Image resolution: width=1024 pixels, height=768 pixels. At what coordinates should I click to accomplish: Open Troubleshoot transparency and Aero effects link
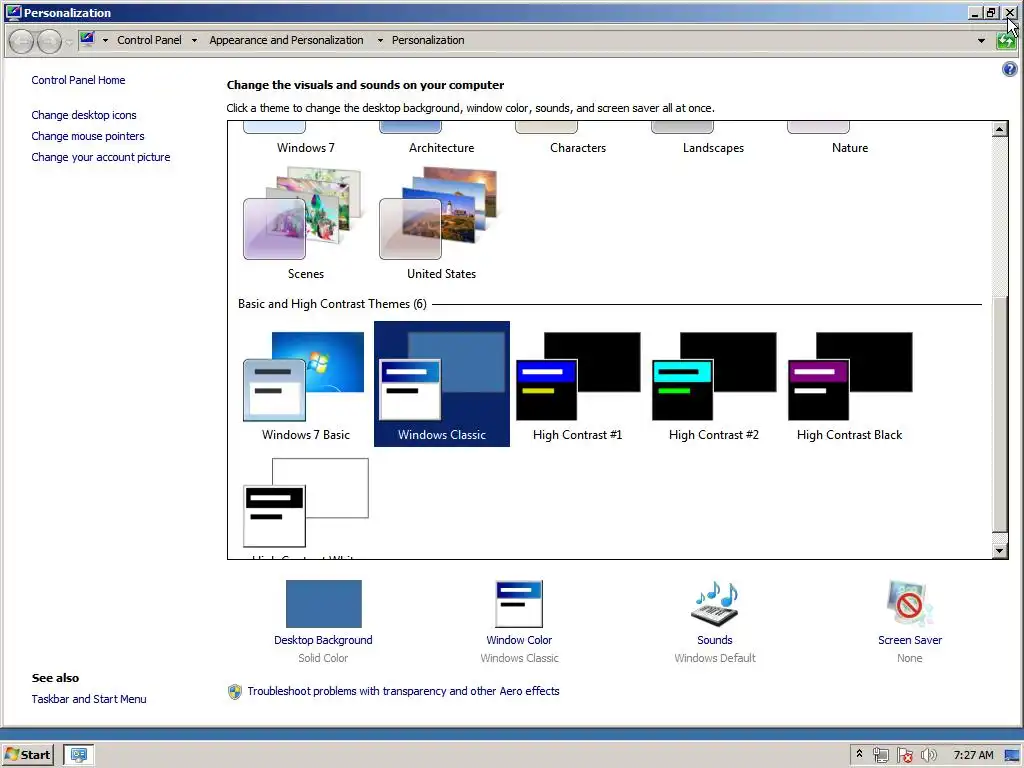[x=403, y=691]
